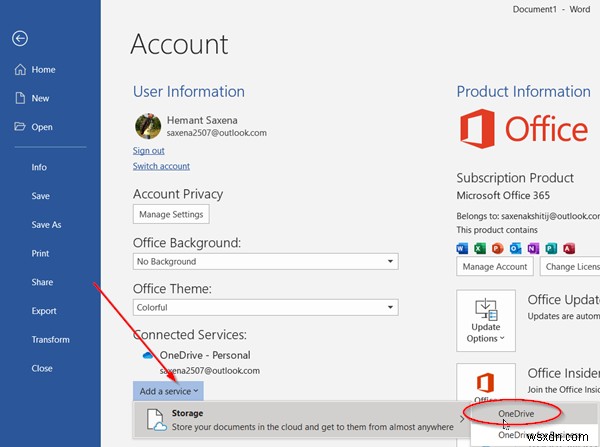Image resolution: width=600 pixels, height=447 pixels.
Task: Expand the Storage submenu arrow
Action: 462,419
